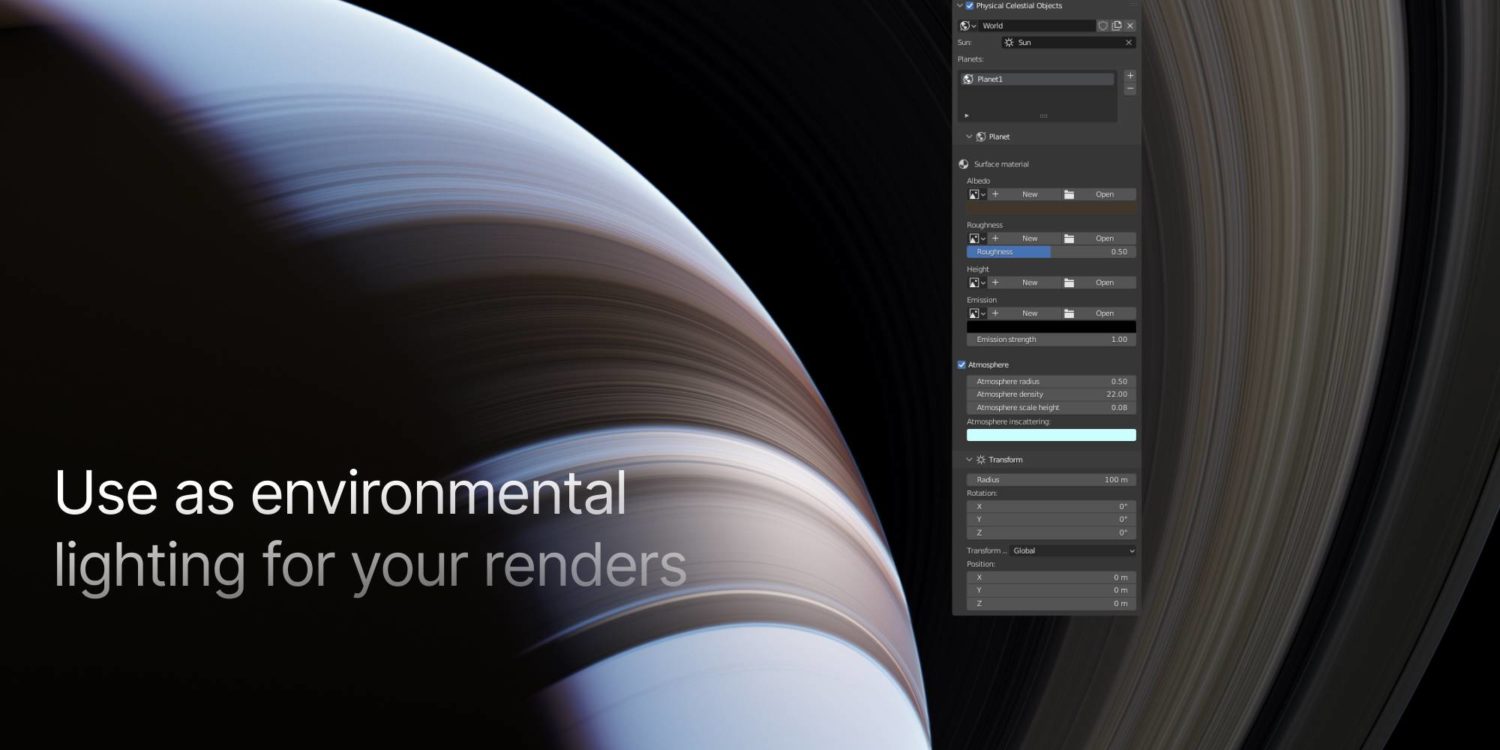Expand the Planets list filter options
This screenshot has height=750, width=1500.
point(966,115)
